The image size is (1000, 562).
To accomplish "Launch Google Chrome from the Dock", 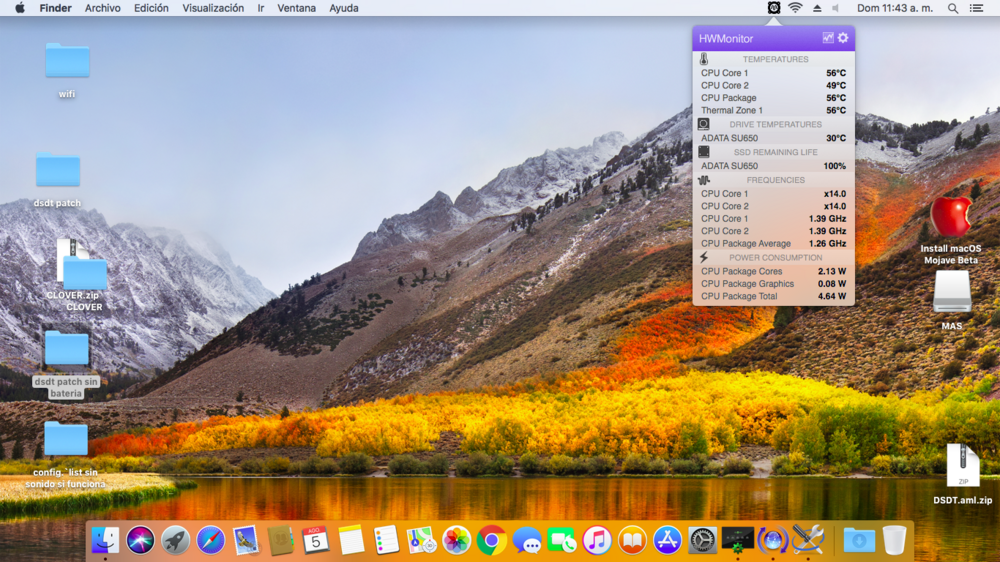I will tap(491, 540).
